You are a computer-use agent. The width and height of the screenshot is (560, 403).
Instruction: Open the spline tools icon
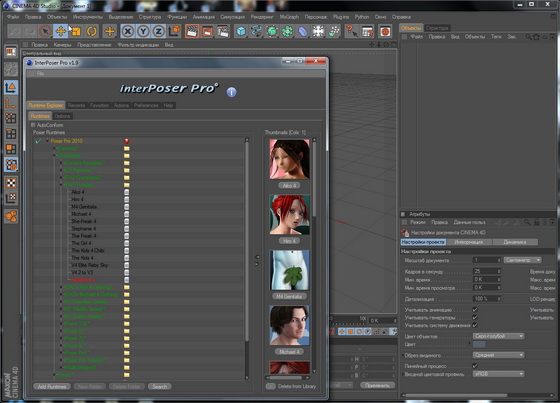[x=256, y=31]
